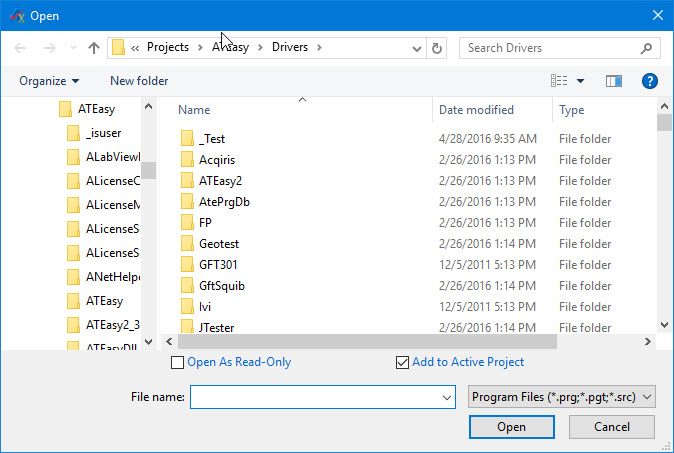Click New folder in the toolbar

pyautogui.click(x=139, y=81)
